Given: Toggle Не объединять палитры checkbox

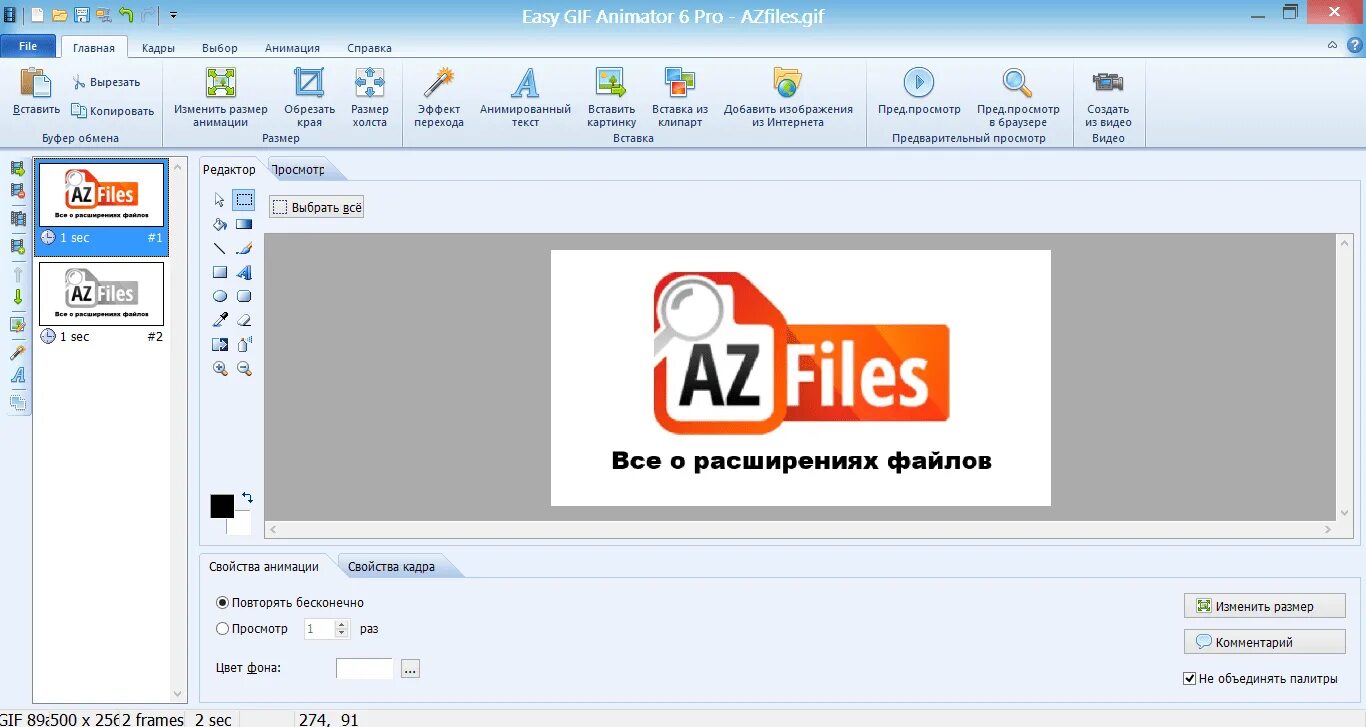Looking at the screenshot, I should tap(1260, 678).
